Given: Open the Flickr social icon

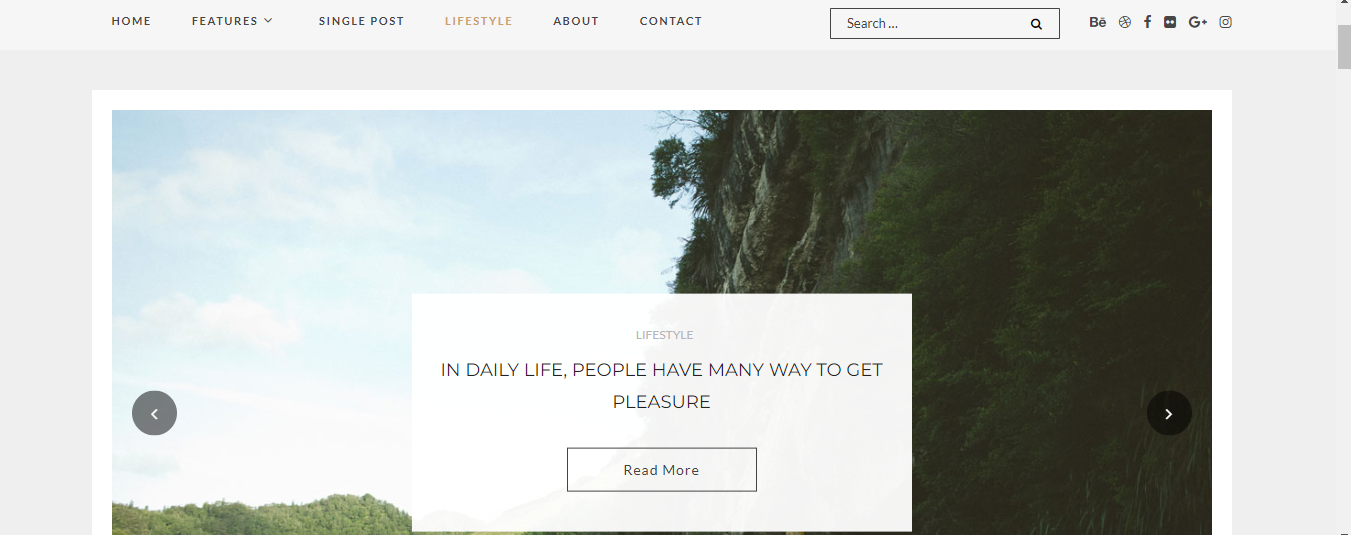Looking at the screenshot, I should pyautogui.click(x=1170, y=22).
